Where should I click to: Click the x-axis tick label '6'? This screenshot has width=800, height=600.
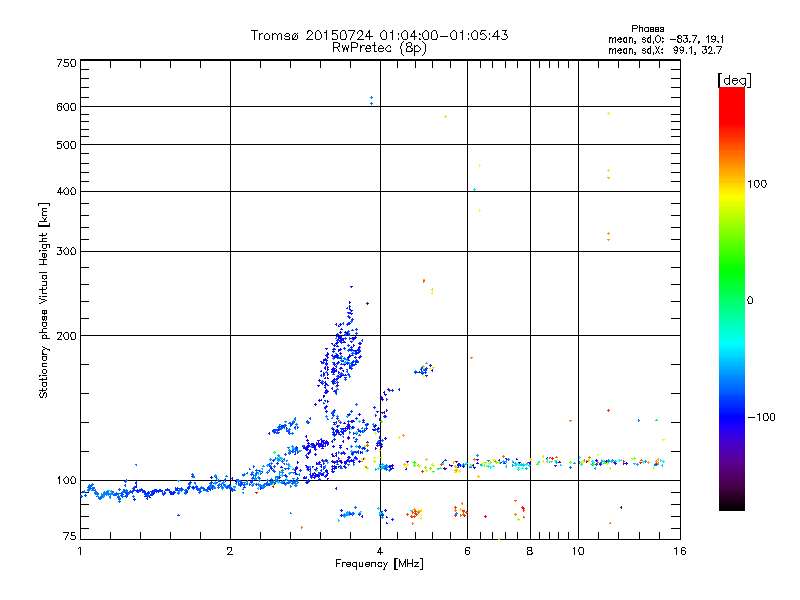click(467, 551)
